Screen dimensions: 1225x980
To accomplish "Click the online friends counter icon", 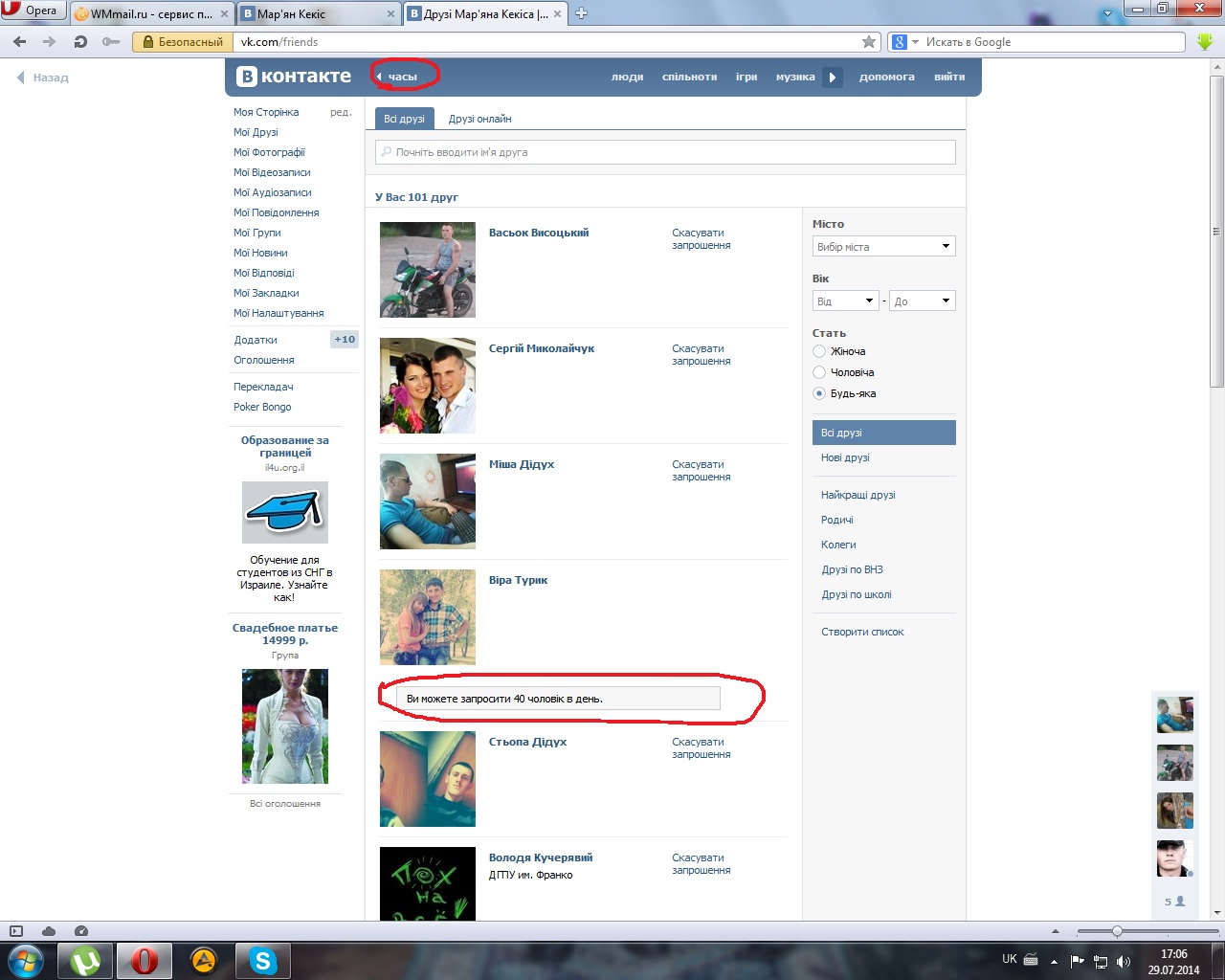I will (1174, 902).
